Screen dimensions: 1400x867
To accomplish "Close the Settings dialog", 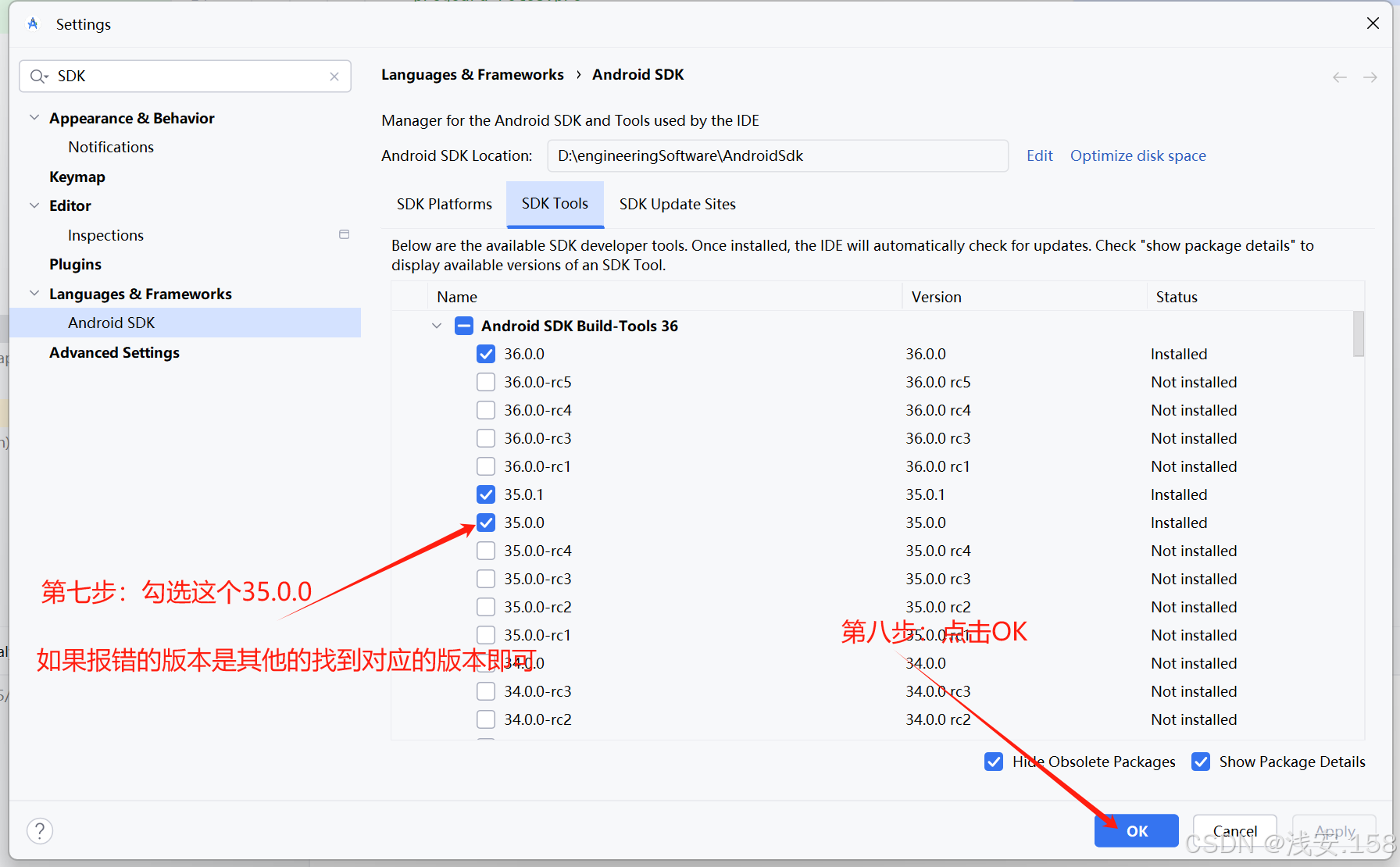I will [x=1373, y=23].
